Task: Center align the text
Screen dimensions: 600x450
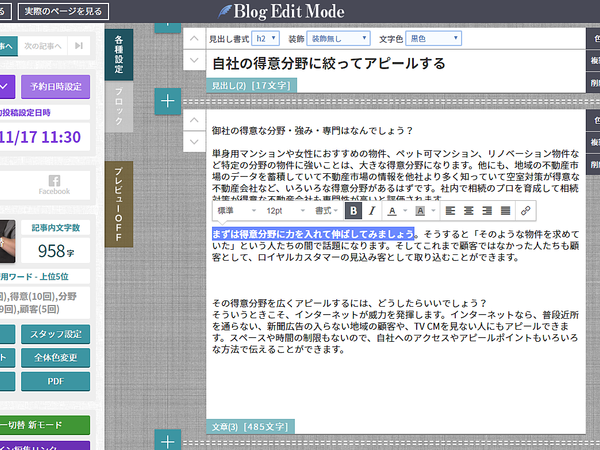Action: pyautogui.click(x=469, y=211)
